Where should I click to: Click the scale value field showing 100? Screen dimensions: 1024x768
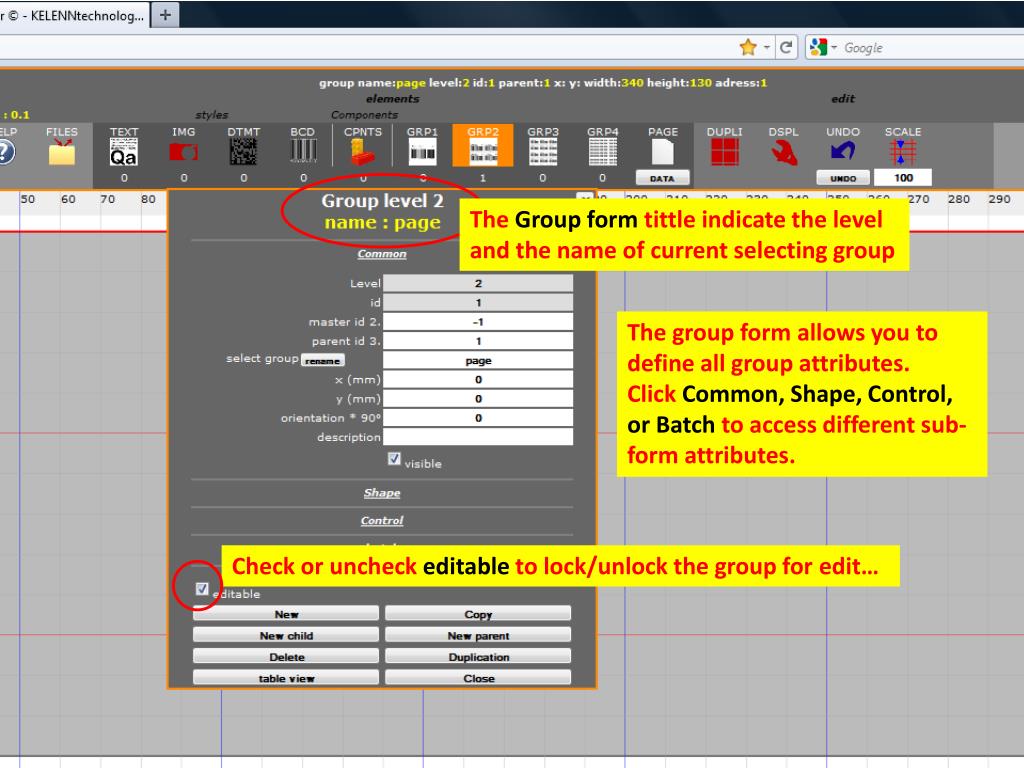[903, 178]
